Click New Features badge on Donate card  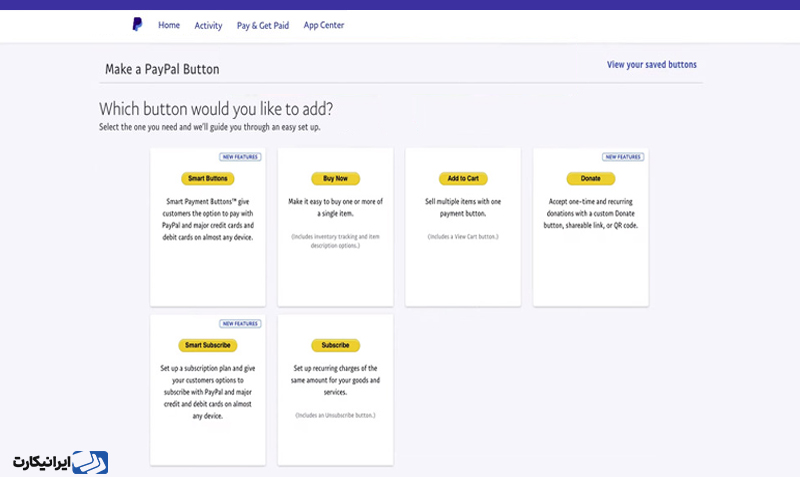(x=623, y=157)
